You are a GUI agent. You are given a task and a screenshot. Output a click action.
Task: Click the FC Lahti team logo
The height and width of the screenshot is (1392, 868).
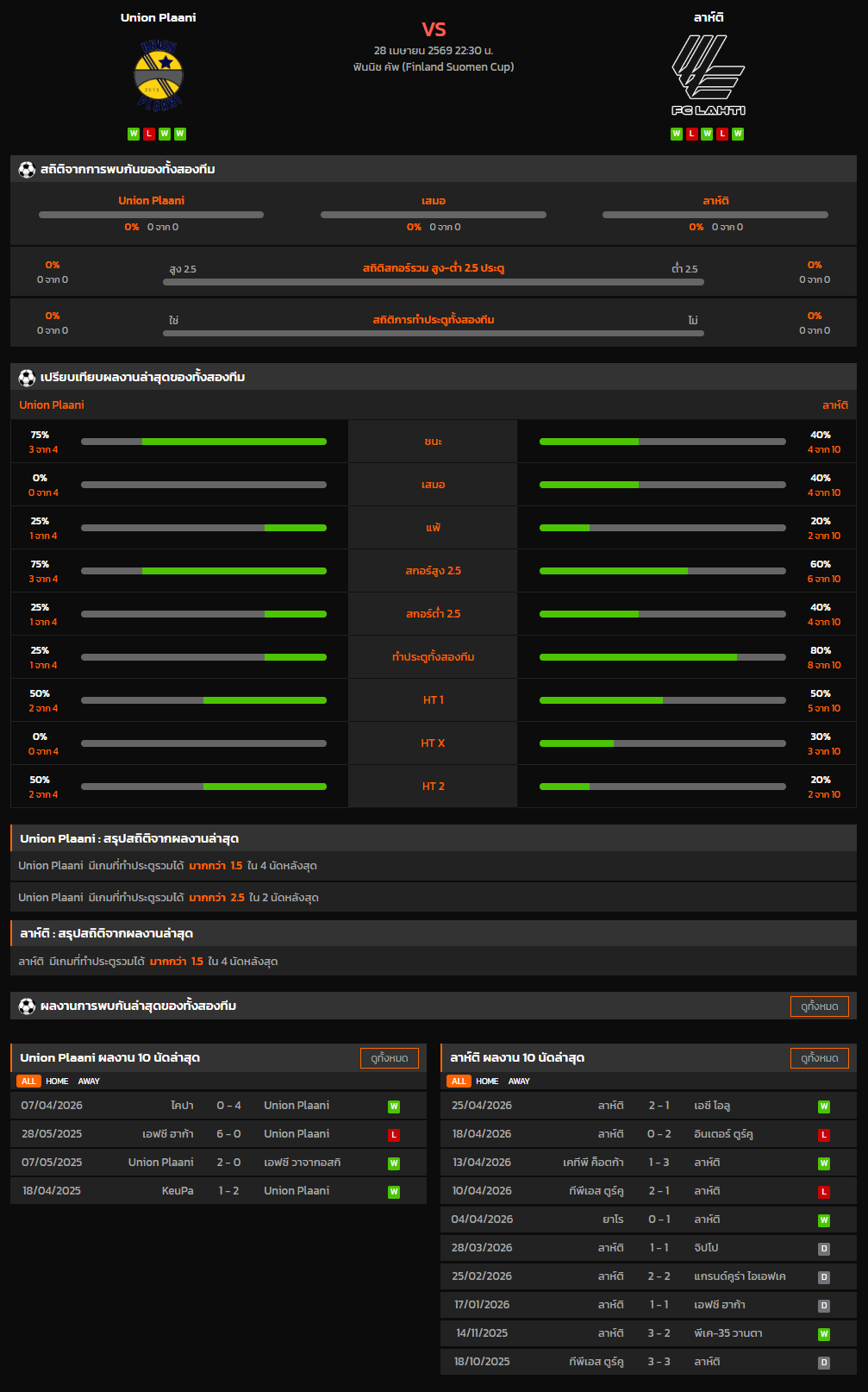[708, 74]
